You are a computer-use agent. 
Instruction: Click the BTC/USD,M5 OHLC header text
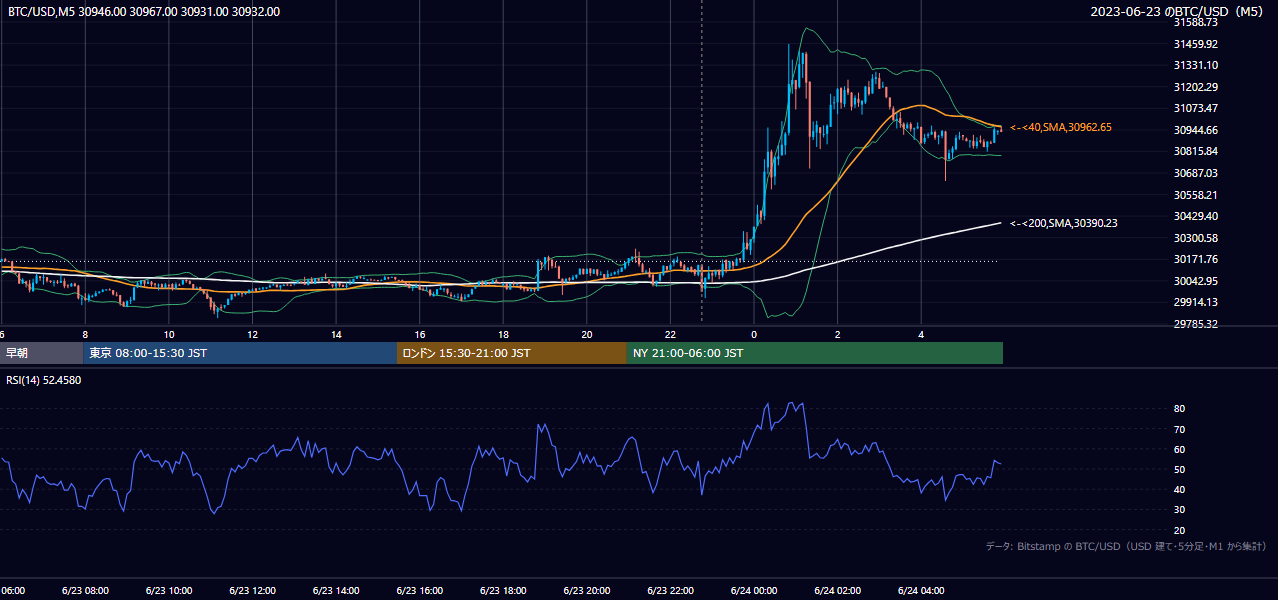pos(144,12)
